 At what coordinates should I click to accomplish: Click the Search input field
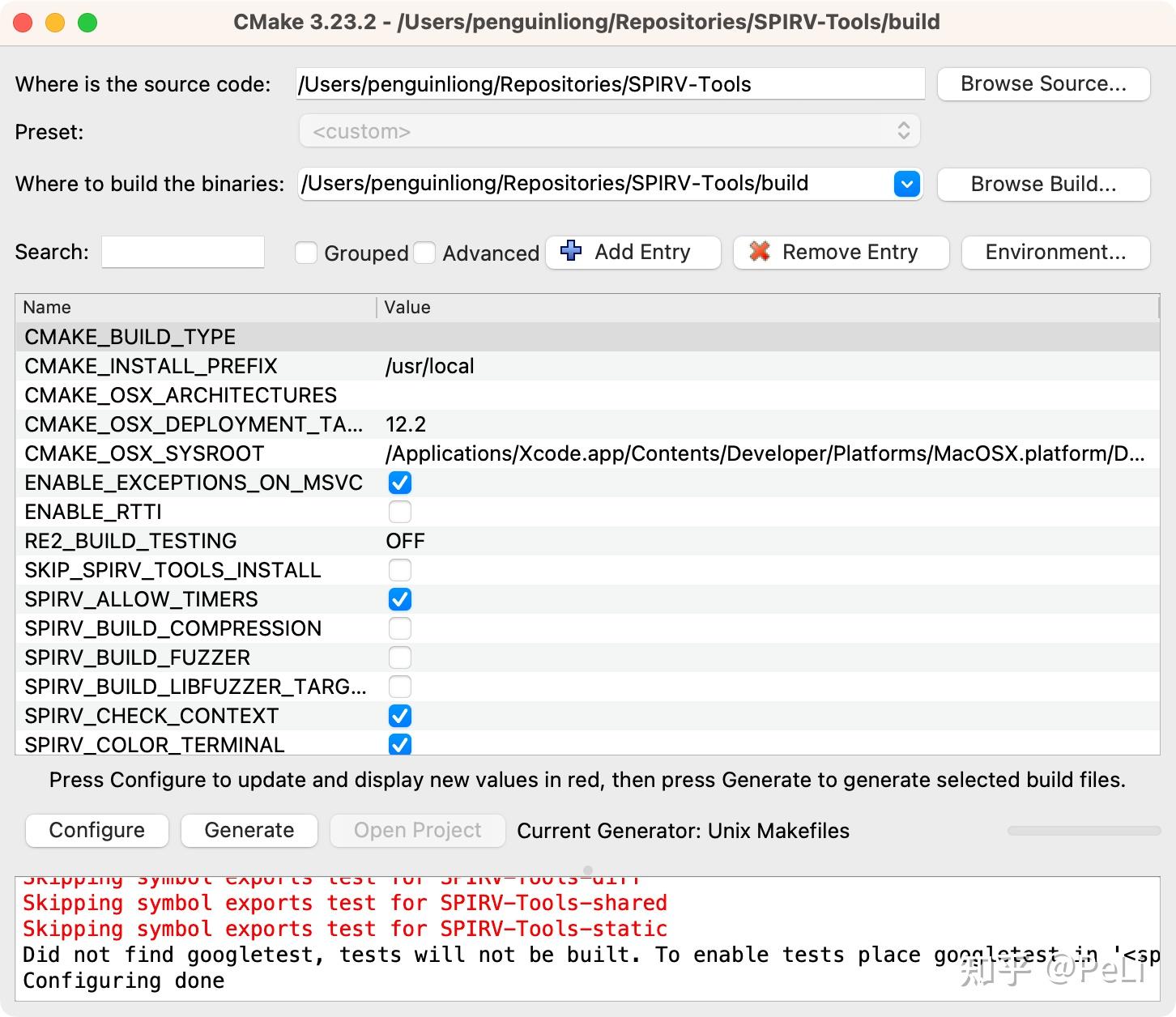(x=183, y=252)
